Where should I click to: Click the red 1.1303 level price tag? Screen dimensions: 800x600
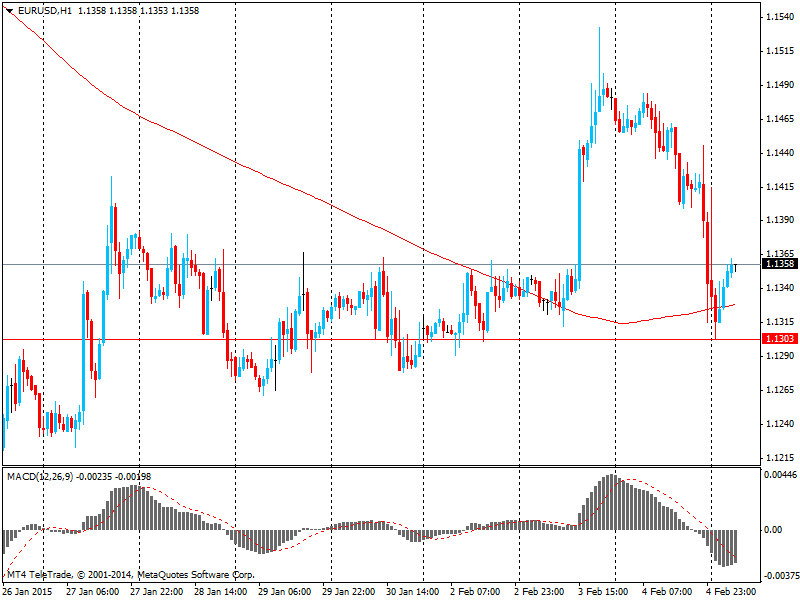[x=779, y=339]
